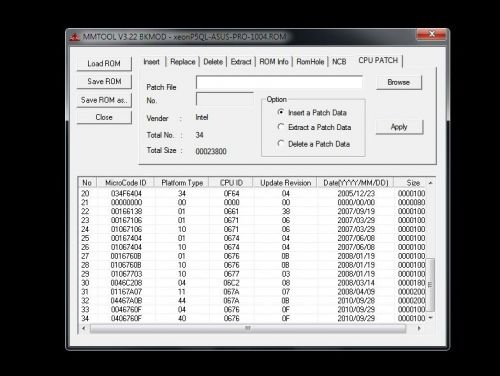Select row 29 with MicroCode 01067703
Image resolution: width=500 pixels, height=376 pixels.
253,274
